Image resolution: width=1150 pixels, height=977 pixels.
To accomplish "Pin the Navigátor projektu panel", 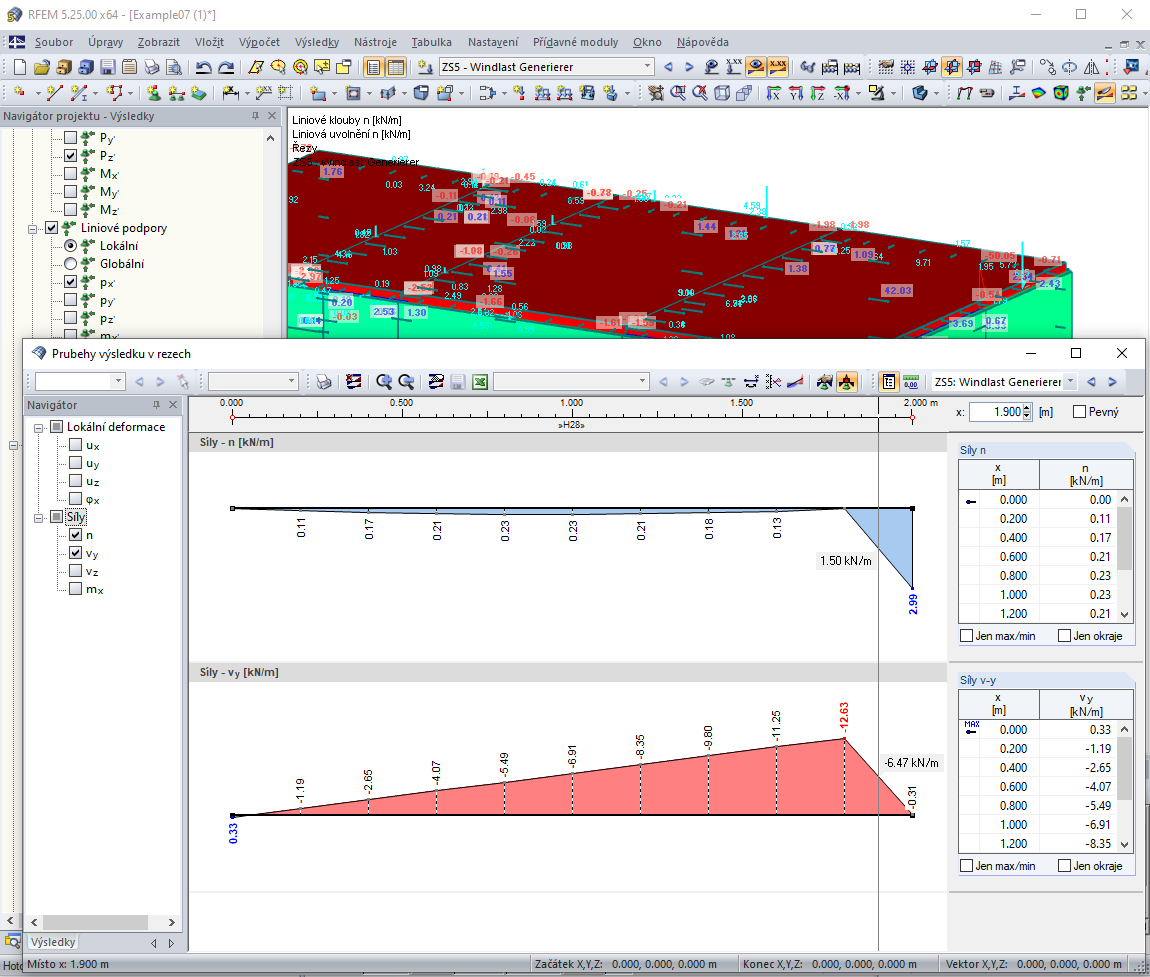I will click(255, 116).
